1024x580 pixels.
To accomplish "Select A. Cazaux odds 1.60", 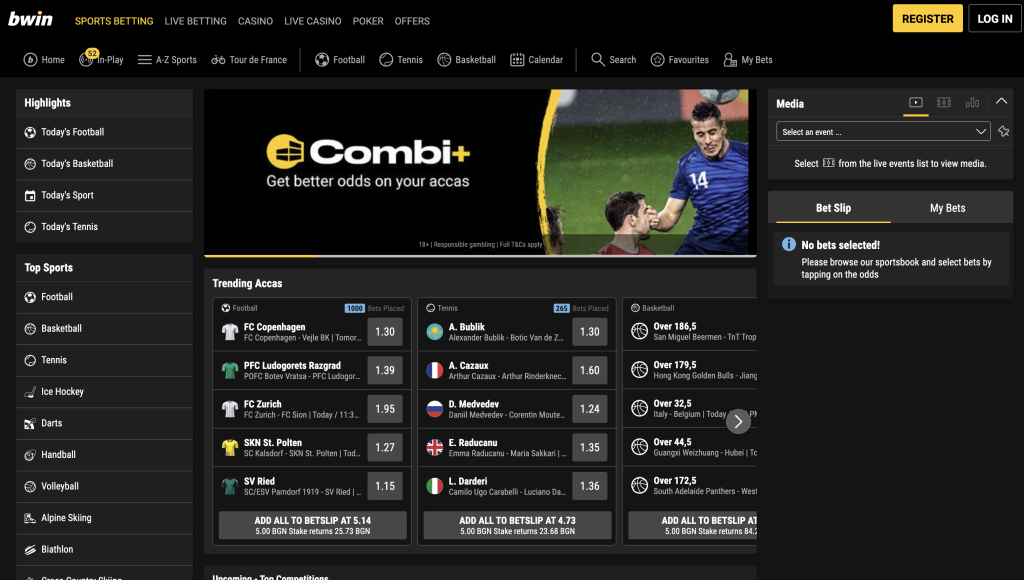I will [x=590, y=370].
